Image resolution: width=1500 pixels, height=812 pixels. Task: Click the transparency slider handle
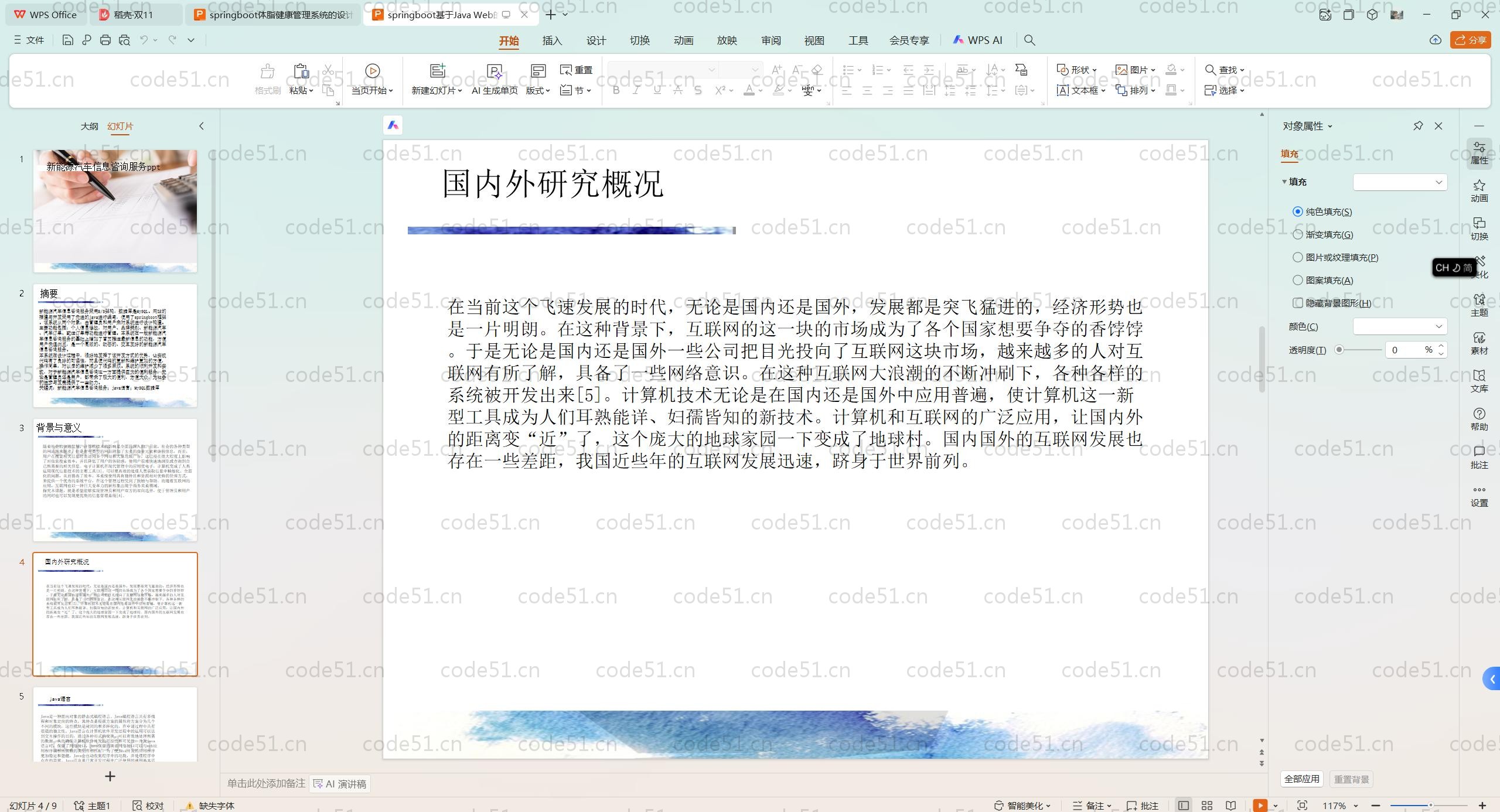click(x=1339, y=350)
